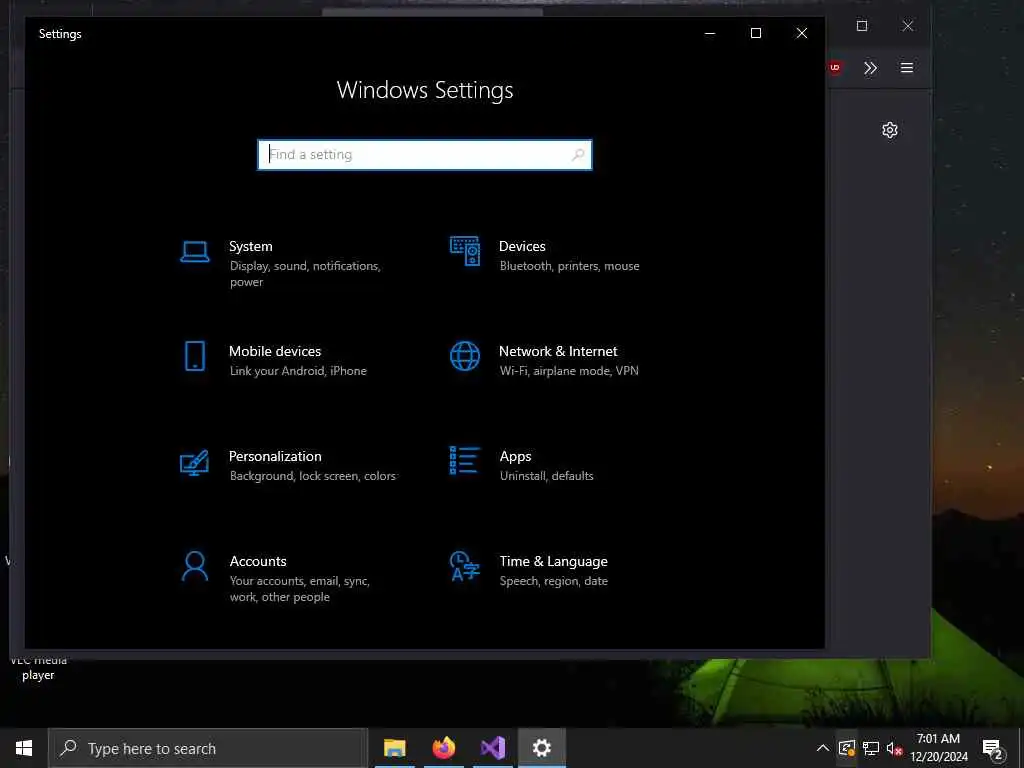The height and width of the screenshot is (768, 1024).
Task: Launch Firefox from the taskbar
Action: [x=443, y=748]
